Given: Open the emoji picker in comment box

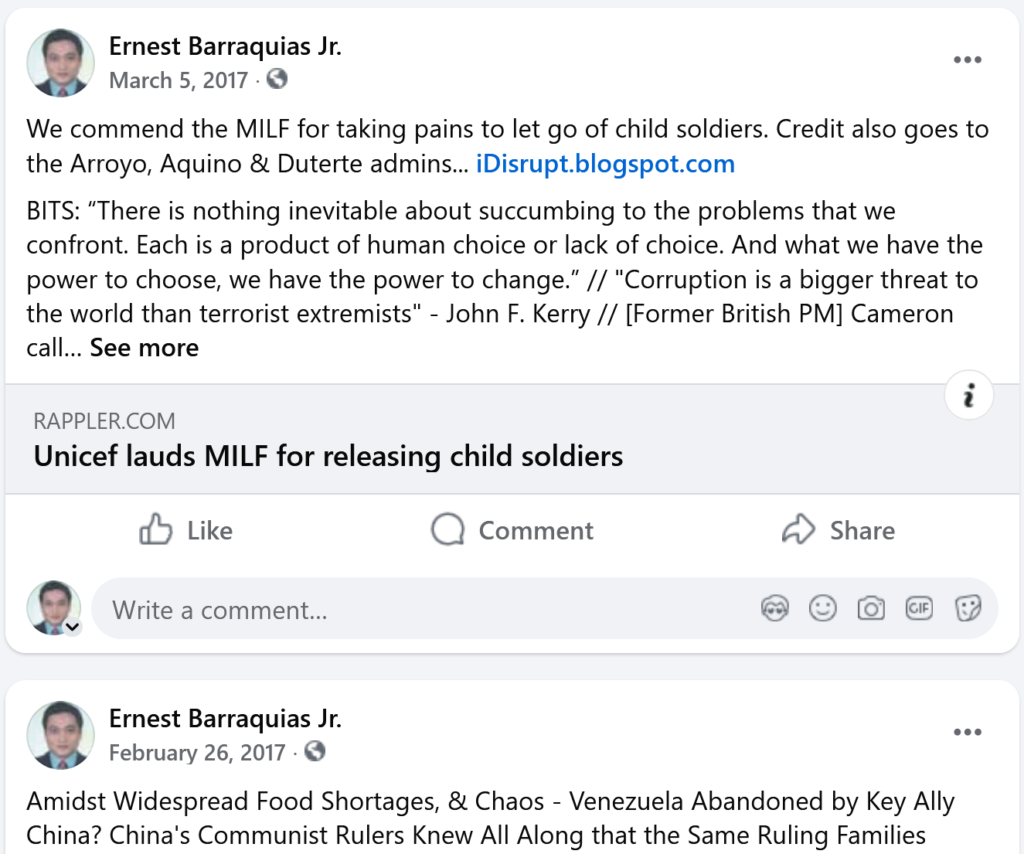Looking at the screenshot, I should 823,609.
